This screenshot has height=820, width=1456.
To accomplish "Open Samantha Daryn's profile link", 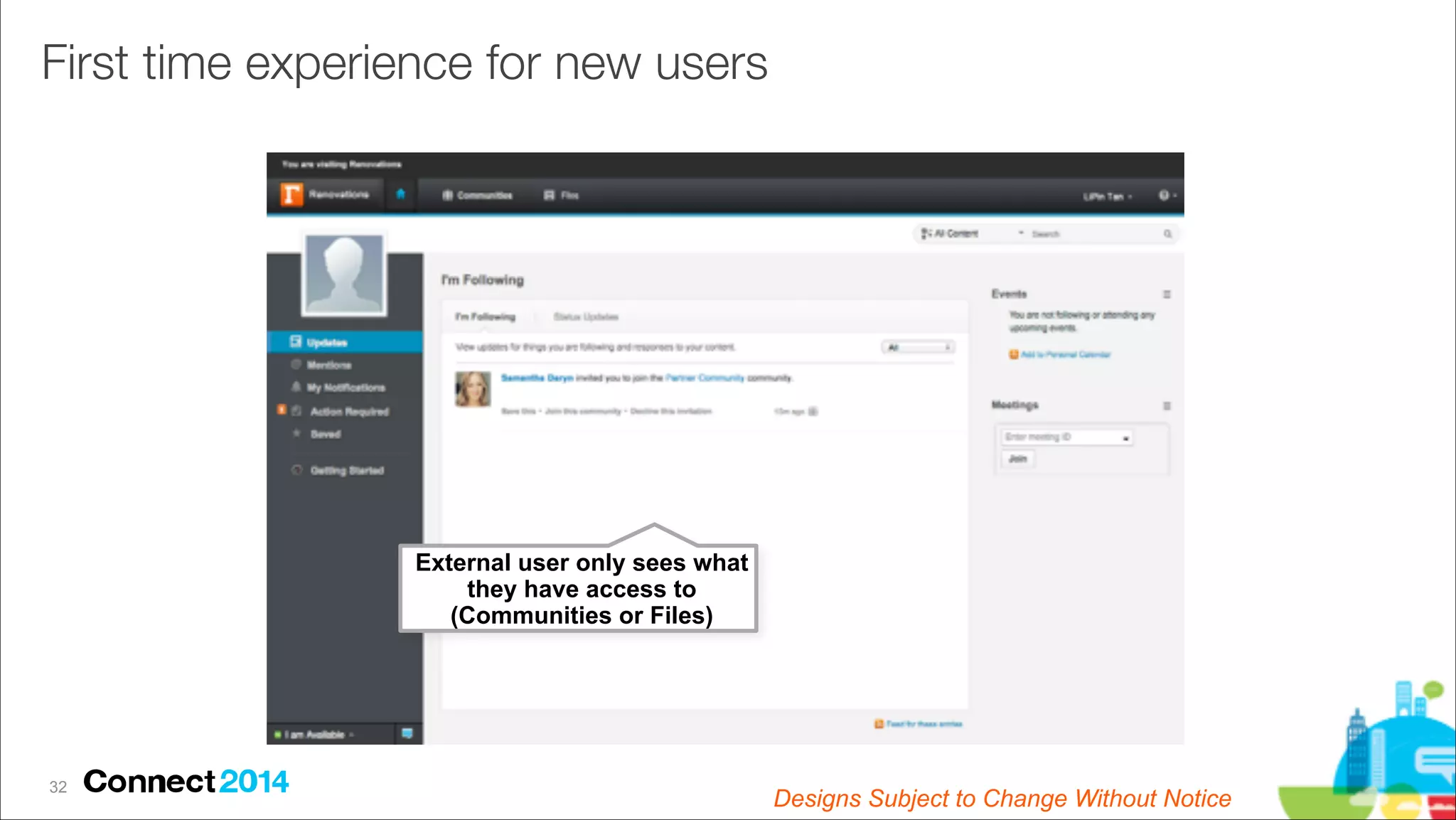I will [537, 378].
